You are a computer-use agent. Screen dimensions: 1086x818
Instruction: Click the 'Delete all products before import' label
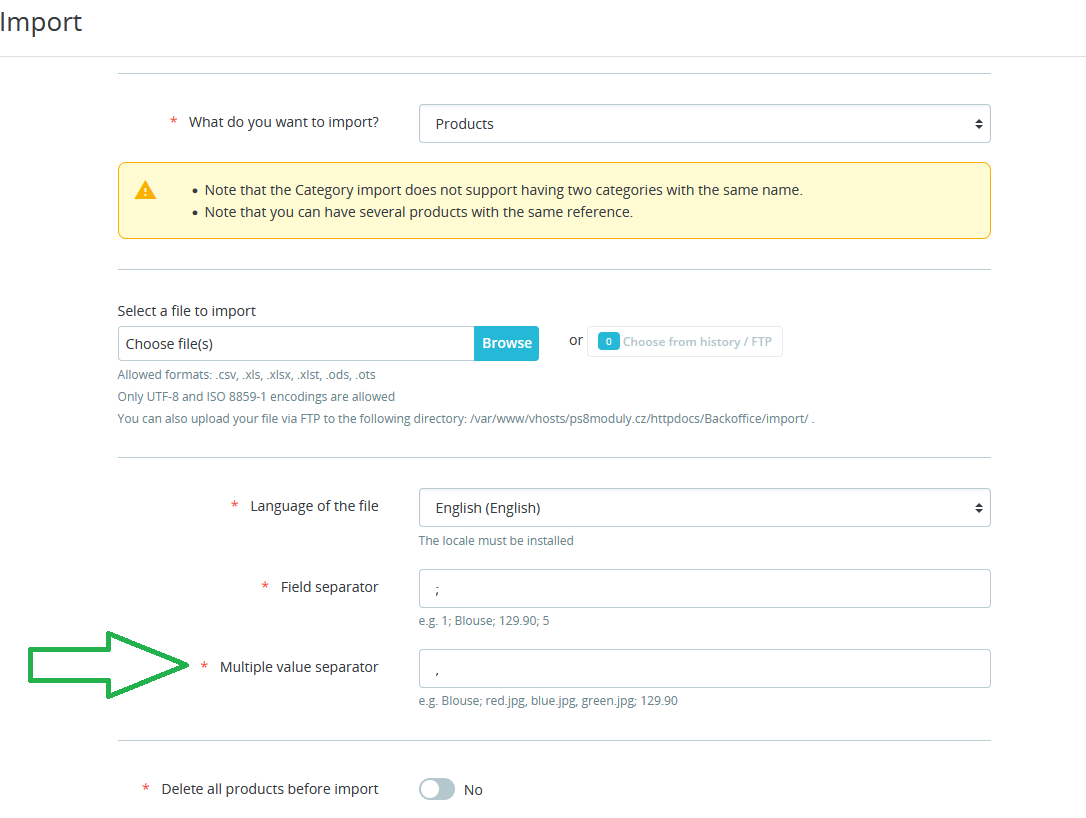tap(269, 789)
